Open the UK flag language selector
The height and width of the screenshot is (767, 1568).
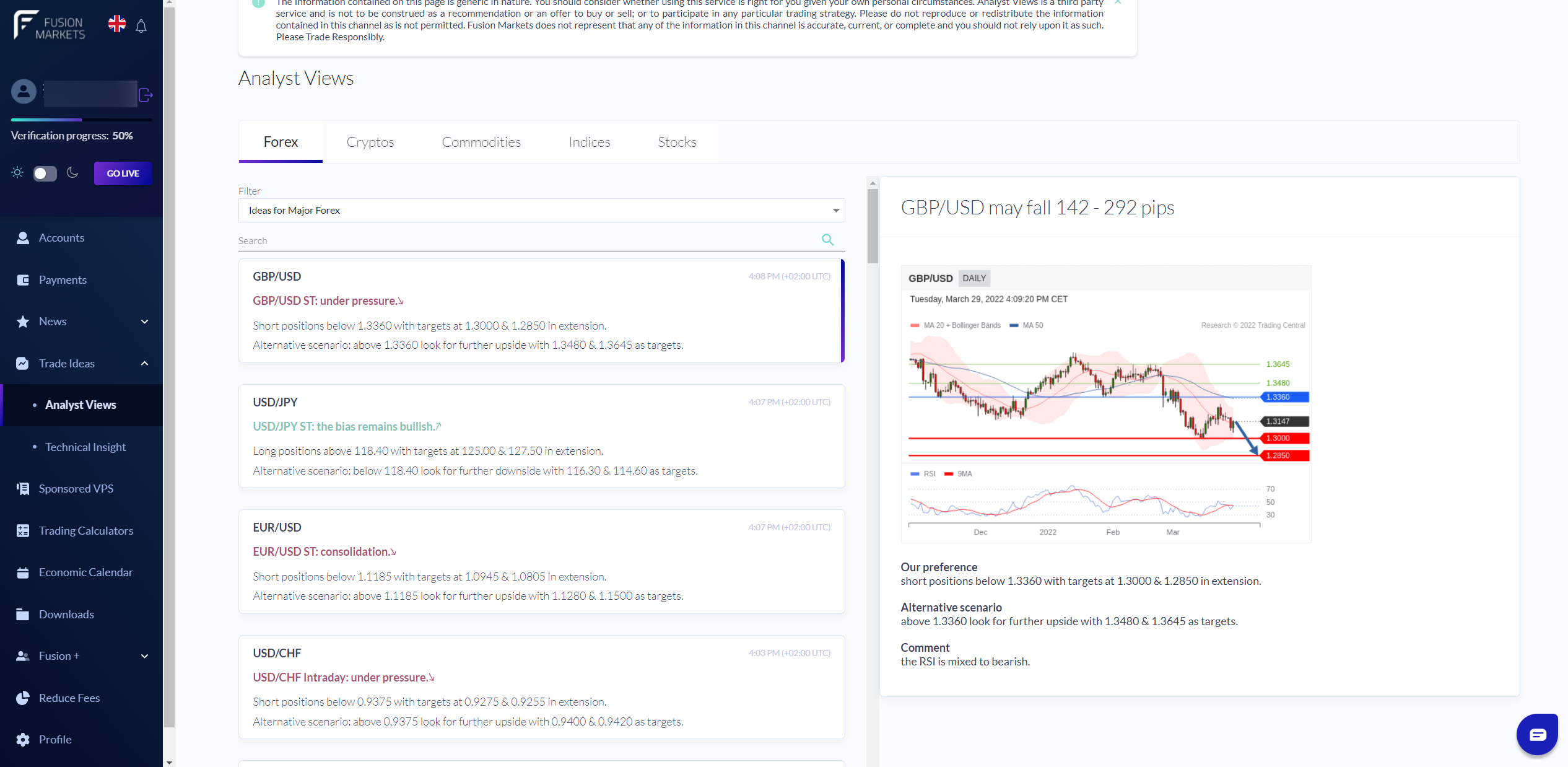(x=117, y=24)
